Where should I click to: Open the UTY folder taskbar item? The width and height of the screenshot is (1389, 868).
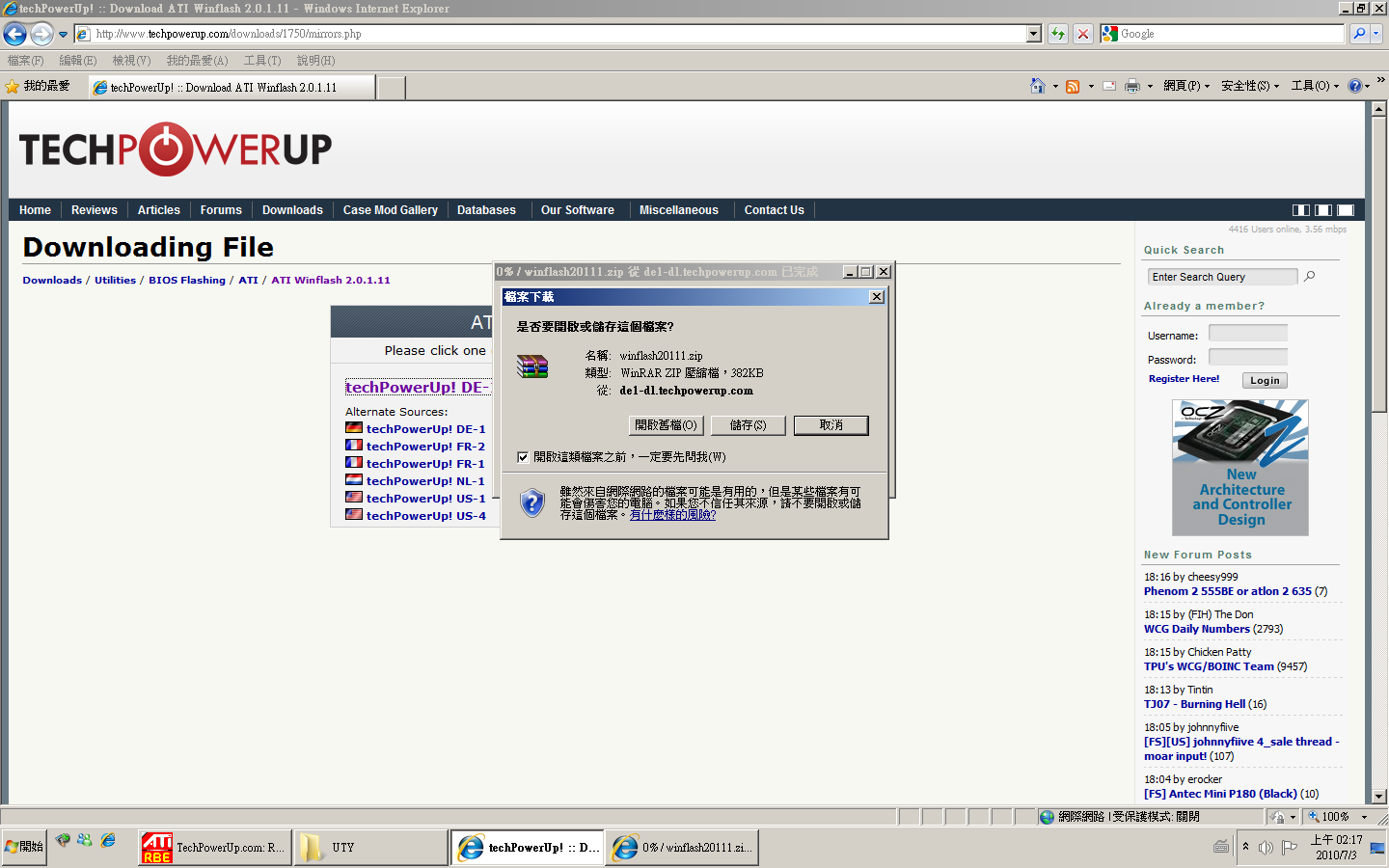tap(369, 848)
